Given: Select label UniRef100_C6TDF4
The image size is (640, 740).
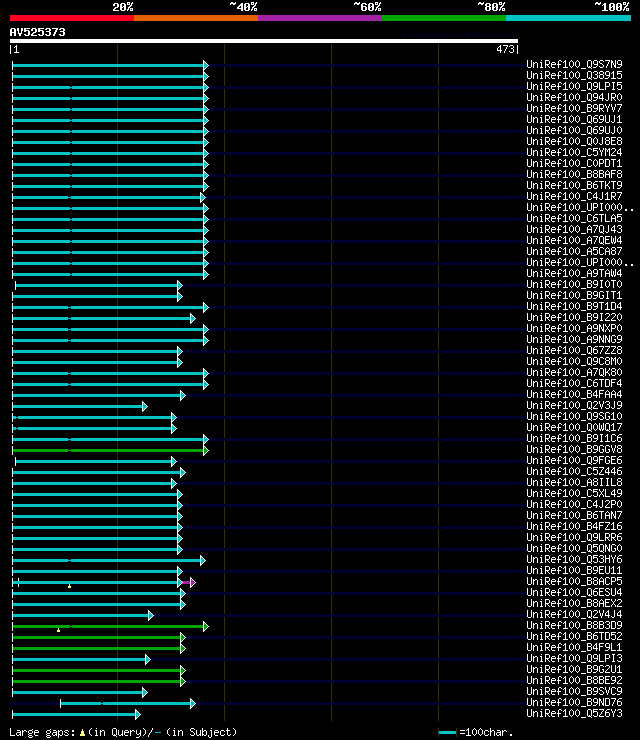Looking at the screenshot, I should [x=574, y=384].
